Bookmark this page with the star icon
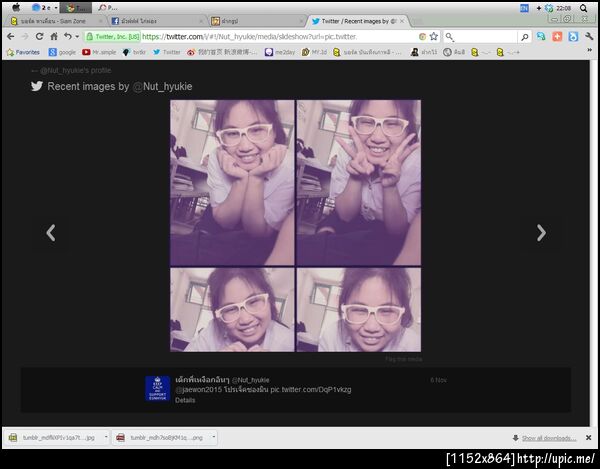The image size is (600, 469). tap(434, 36)
